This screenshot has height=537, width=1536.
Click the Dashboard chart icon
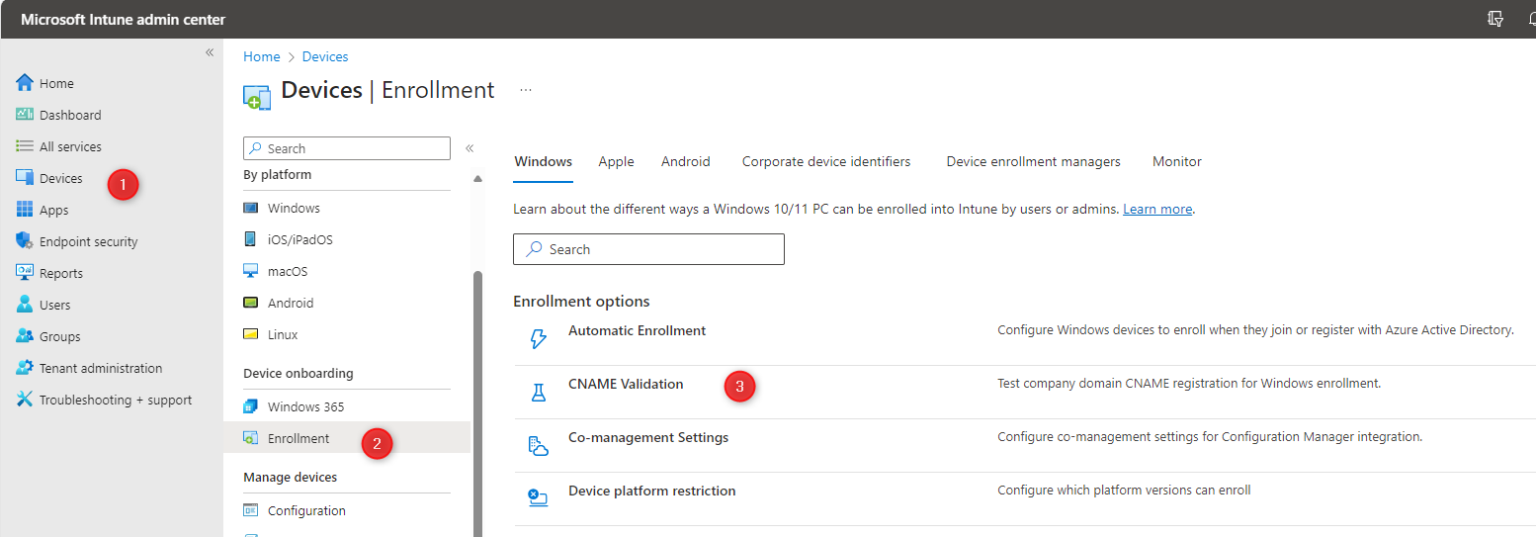(25, 115)
